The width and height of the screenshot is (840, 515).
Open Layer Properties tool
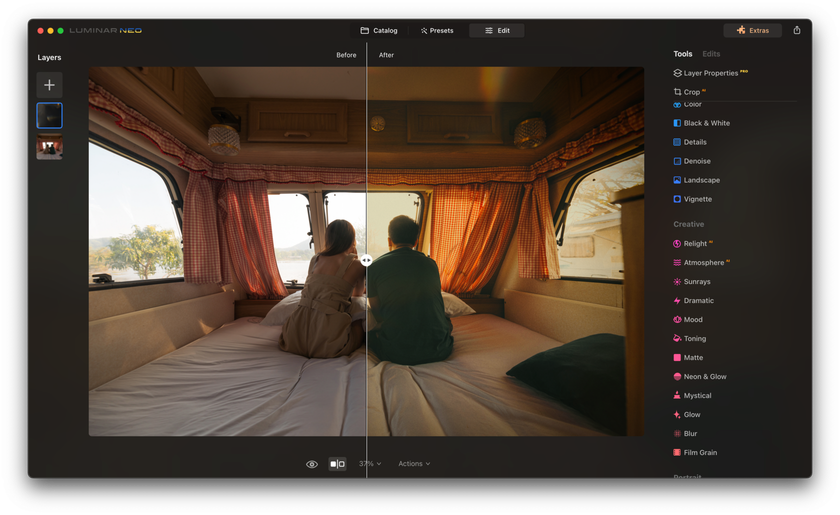710,73
